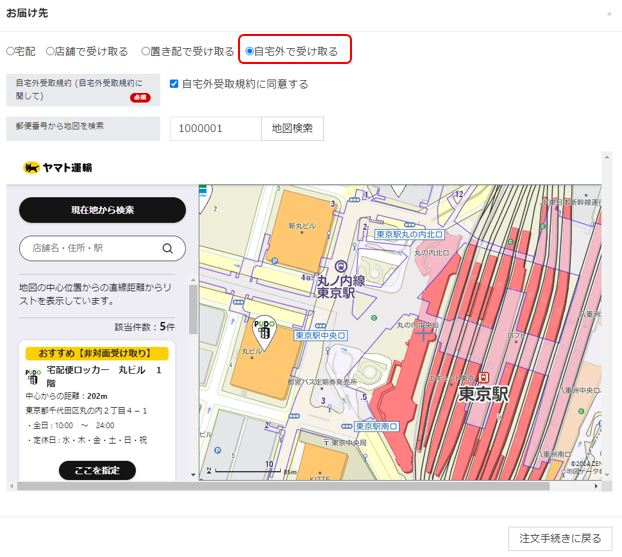This screenshot has height=557, width=622.
Task: Click the search magnifier icon in store field
Action: click(x=167, y=249)
